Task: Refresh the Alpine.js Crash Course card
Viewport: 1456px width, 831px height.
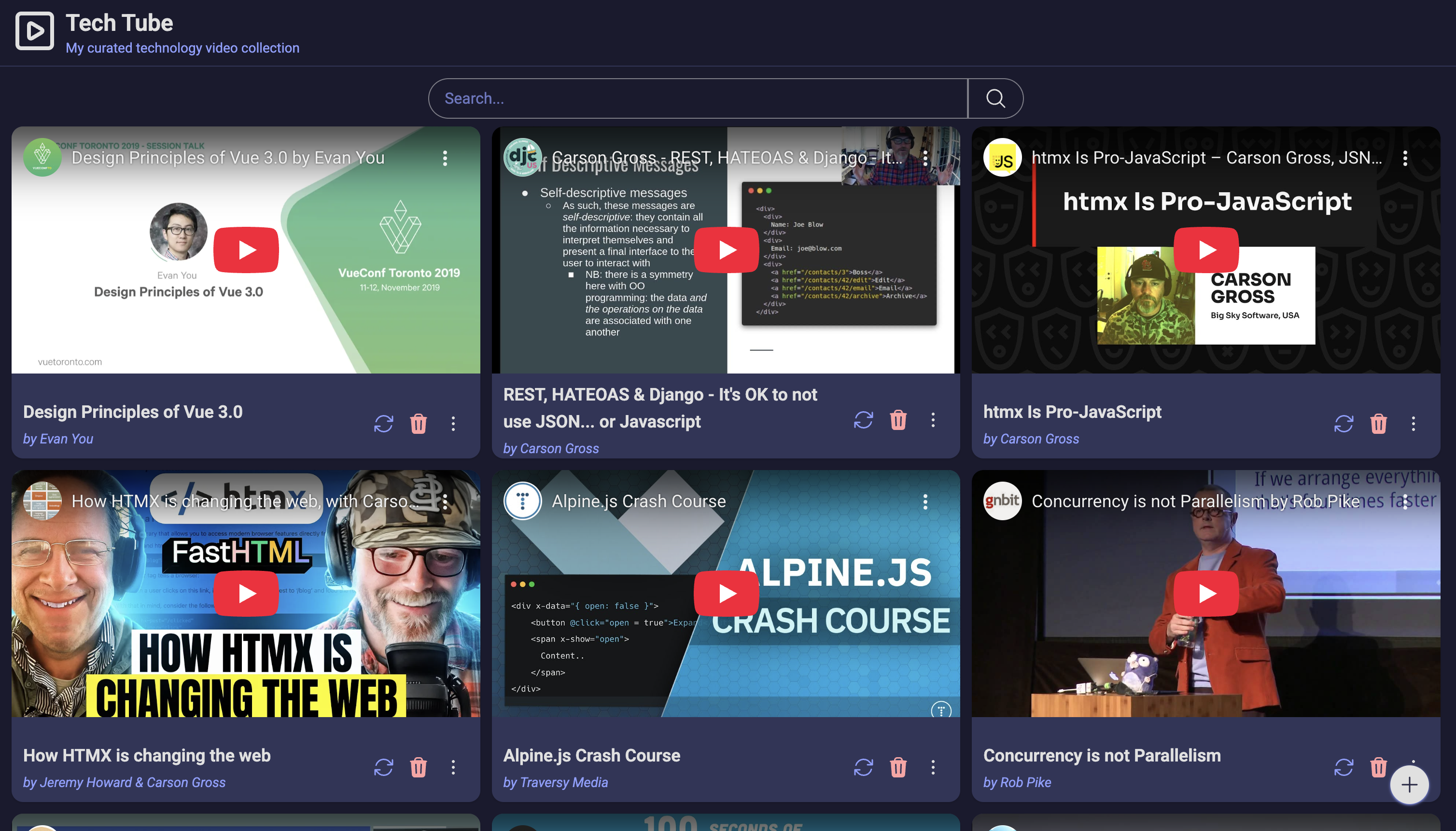Action: pos(863,767)
